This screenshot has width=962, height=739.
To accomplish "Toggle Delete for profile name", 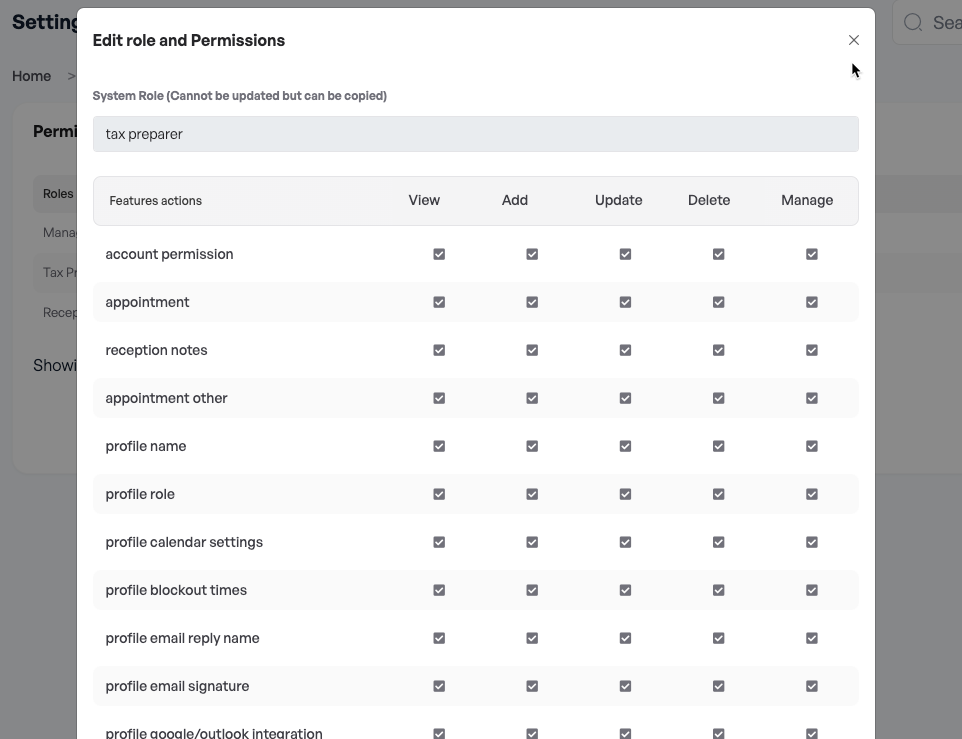I will click(718, 446).
